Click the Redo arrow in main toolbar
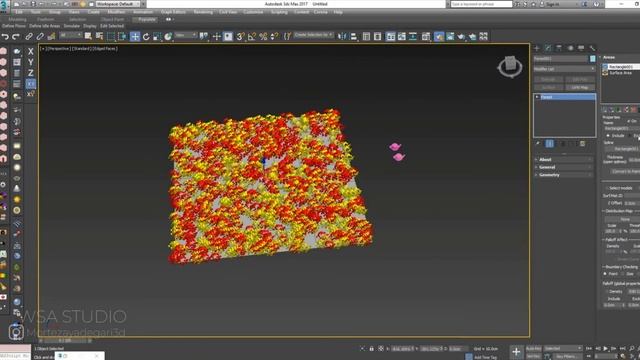The height and width of the screenshot is (360, 640). click(16, 37)
